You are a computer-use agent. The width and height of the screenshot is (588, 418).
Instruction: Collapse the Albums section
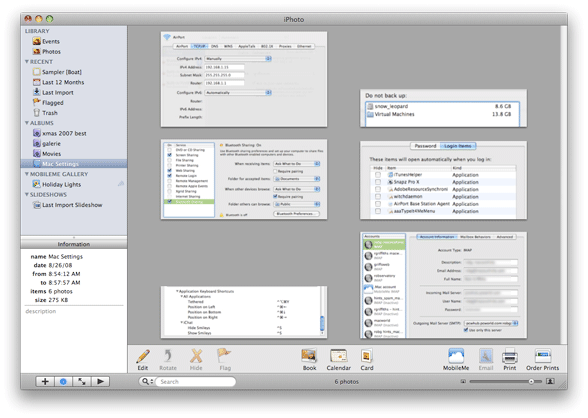[x=27, y=123]
